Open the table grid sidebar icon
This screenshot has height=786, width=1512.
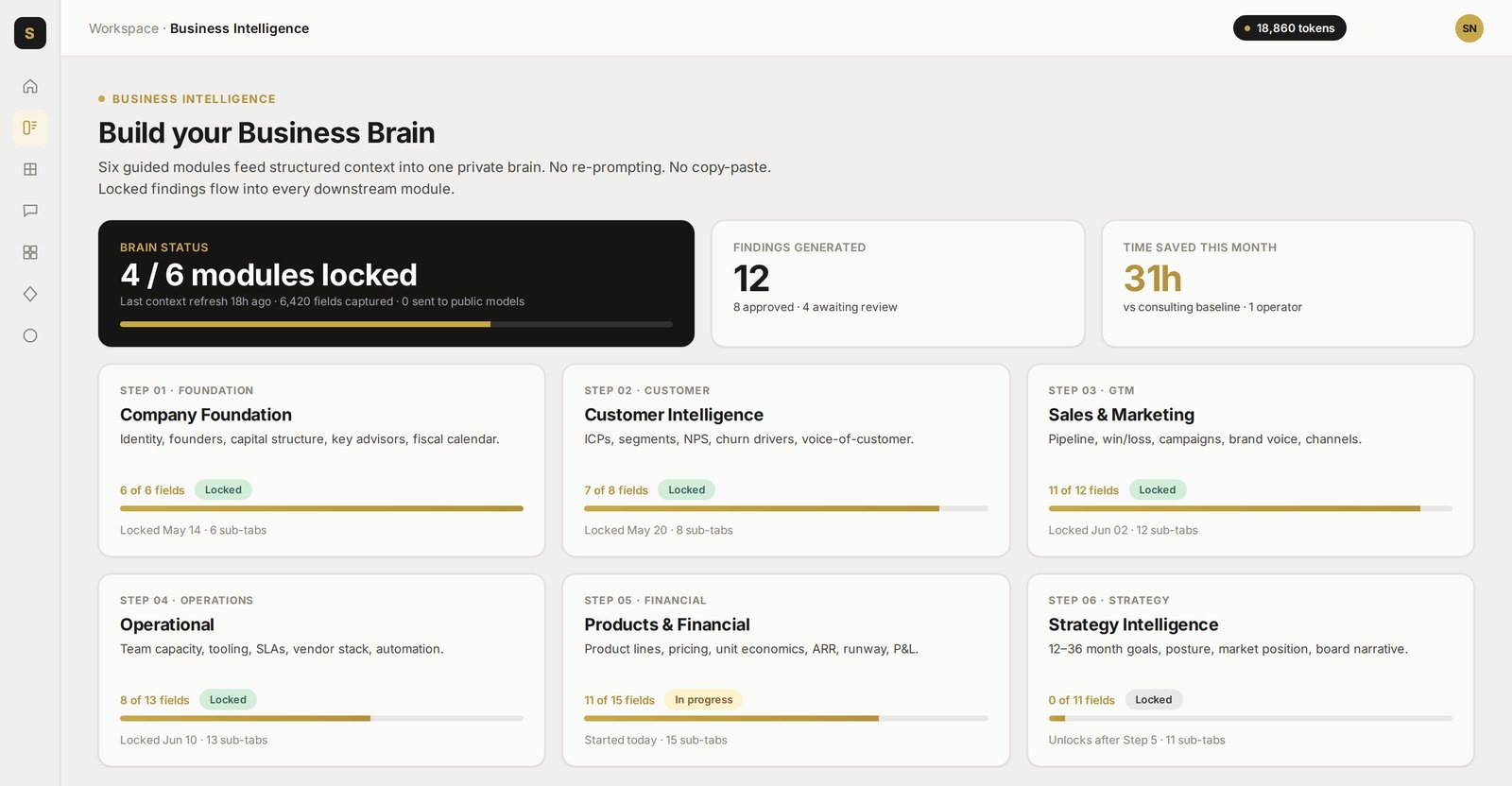pos(30,169)
